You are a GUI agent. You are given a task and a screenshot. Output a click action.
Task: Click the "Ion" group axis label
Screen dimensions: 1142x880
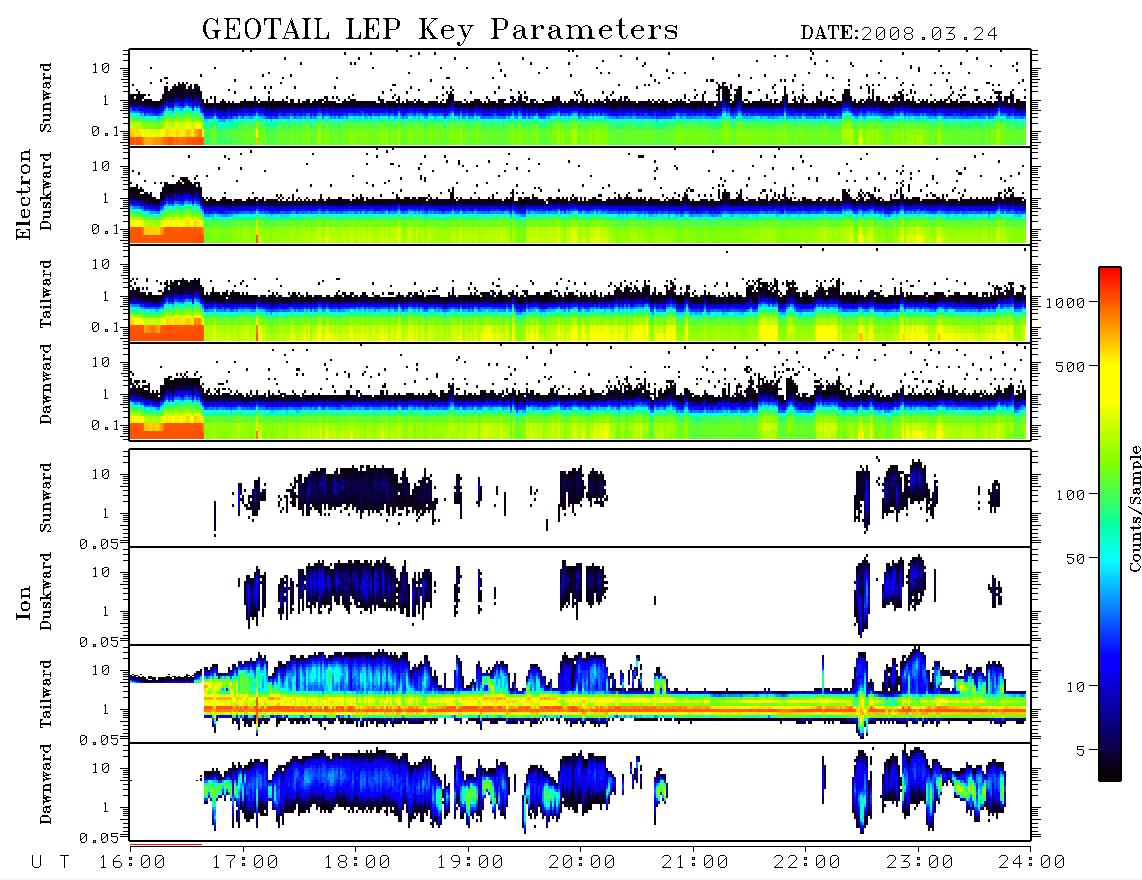[x=24, y=602]
